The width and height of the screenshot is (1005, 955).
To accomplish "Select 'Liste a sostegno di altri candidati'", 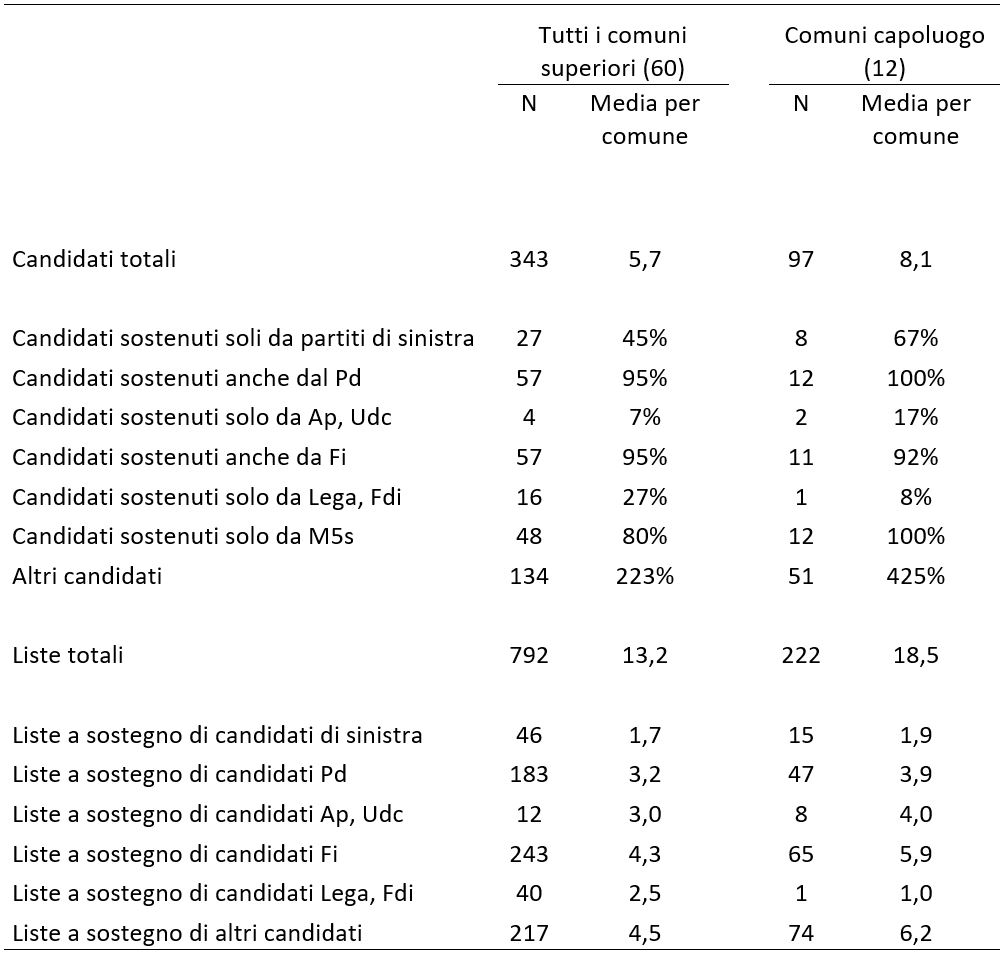I will 187,933.
